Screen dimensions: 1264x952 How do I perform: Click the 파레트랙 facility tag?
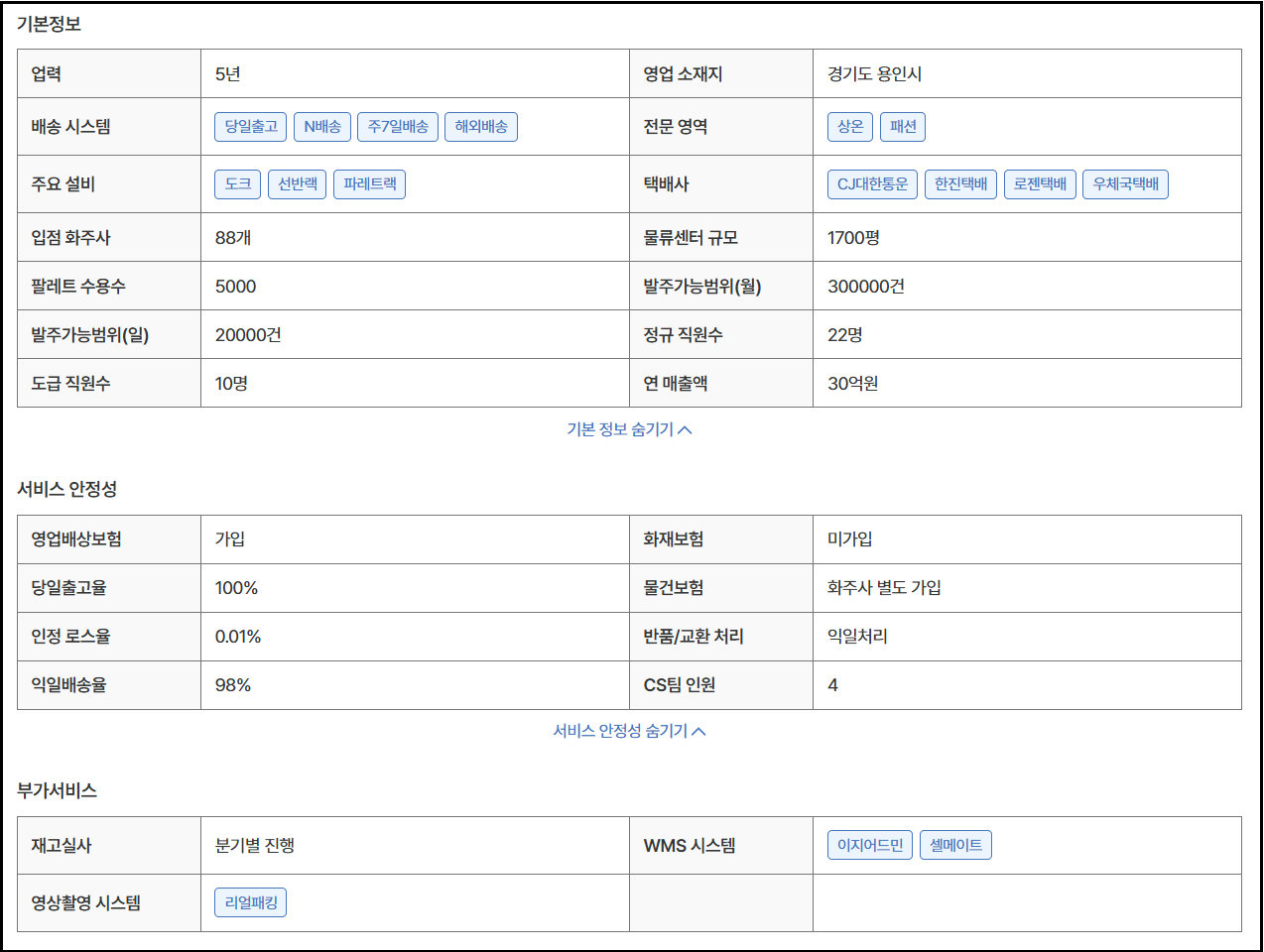click(x=370, y=184)
